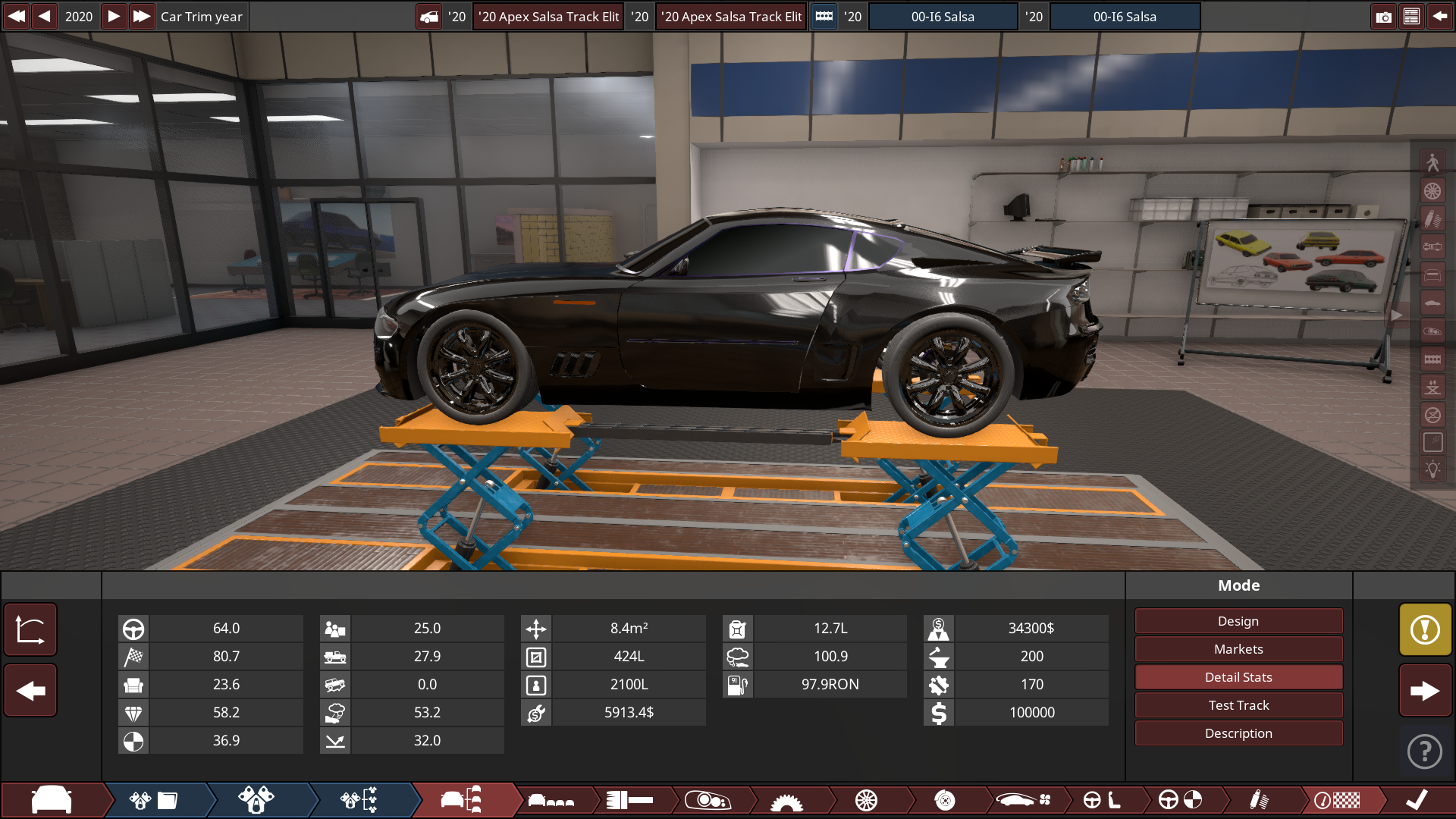The width and height of the screenshot is (1456, 819).
Task: Open the test track results tab
Action: (1337, 800)
